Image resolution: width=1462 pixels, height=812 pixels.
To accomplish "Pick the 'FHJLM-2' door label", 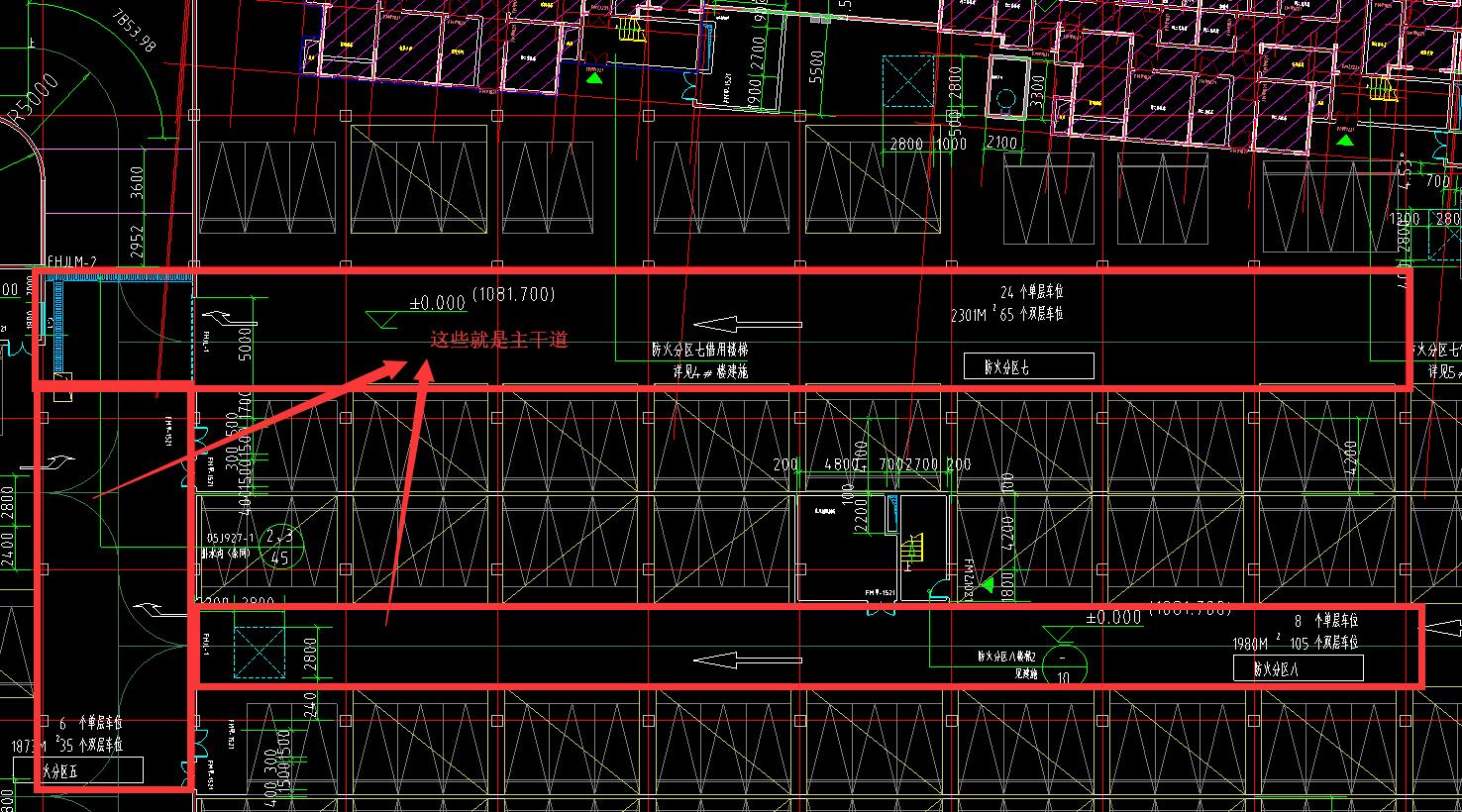I will [73, 261].
